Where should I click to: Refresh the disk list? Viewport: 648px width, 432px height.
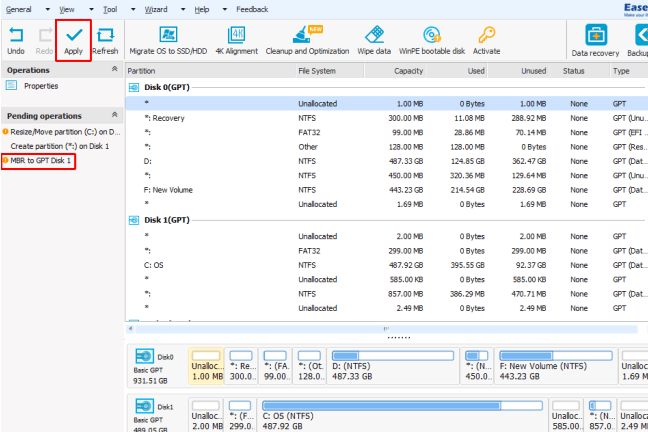(105, 40)
